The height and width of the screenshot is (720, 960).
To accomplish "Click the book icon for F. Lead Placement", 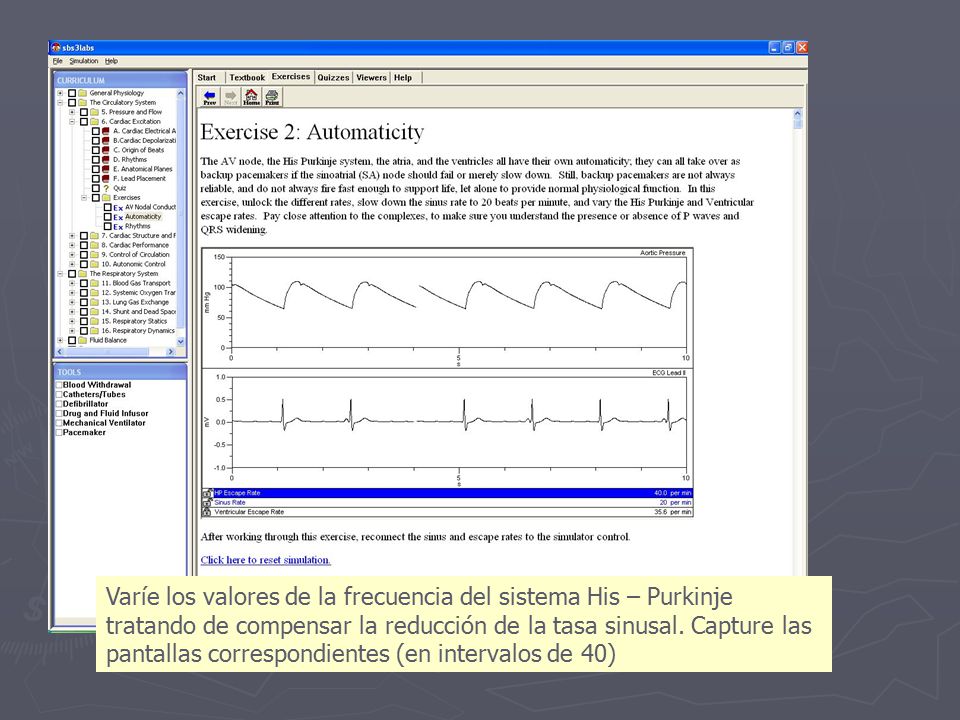I will click(106, 178).
